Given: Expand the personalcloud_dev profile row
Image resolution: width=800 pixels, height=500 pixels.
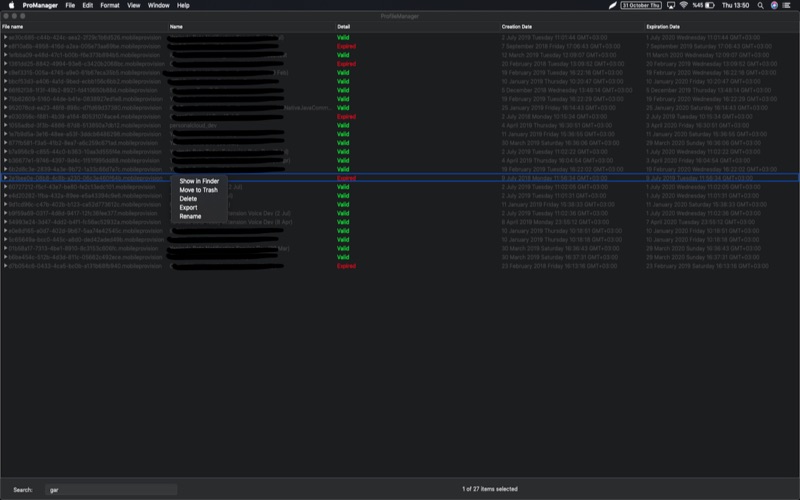Looking at the screenshot, I should point(6,126).
